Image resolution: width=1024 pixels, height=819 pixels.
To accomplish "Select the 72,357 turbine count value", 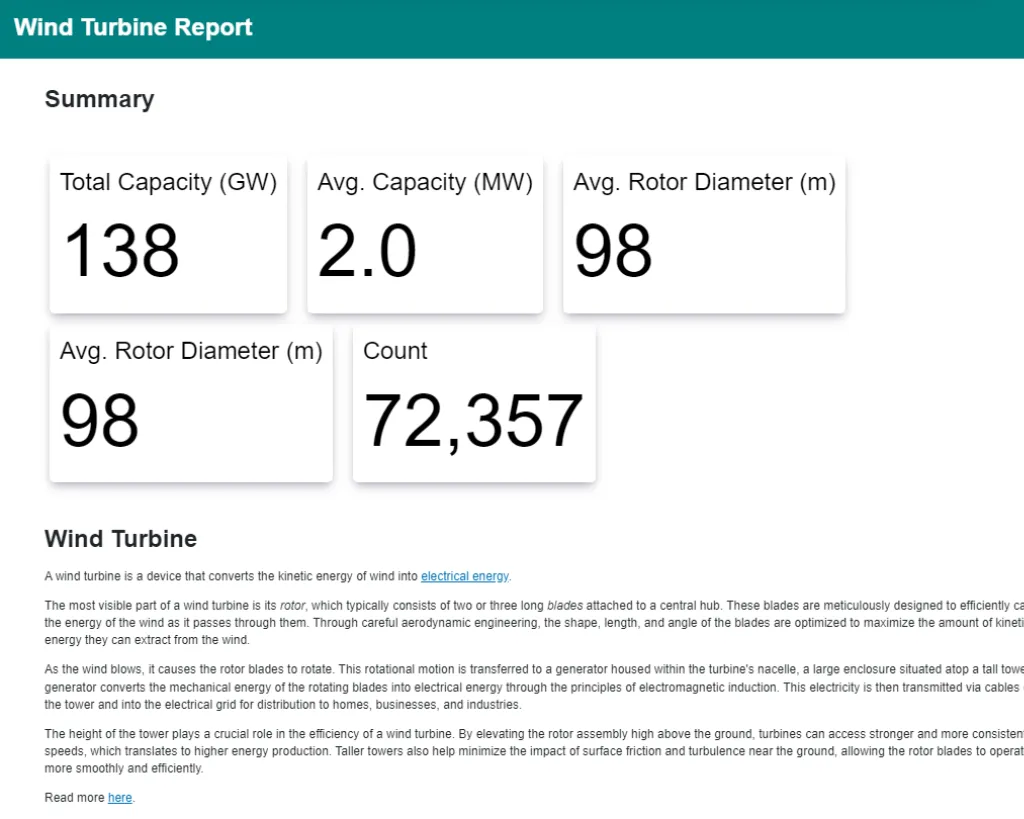I will coord(473,420).
